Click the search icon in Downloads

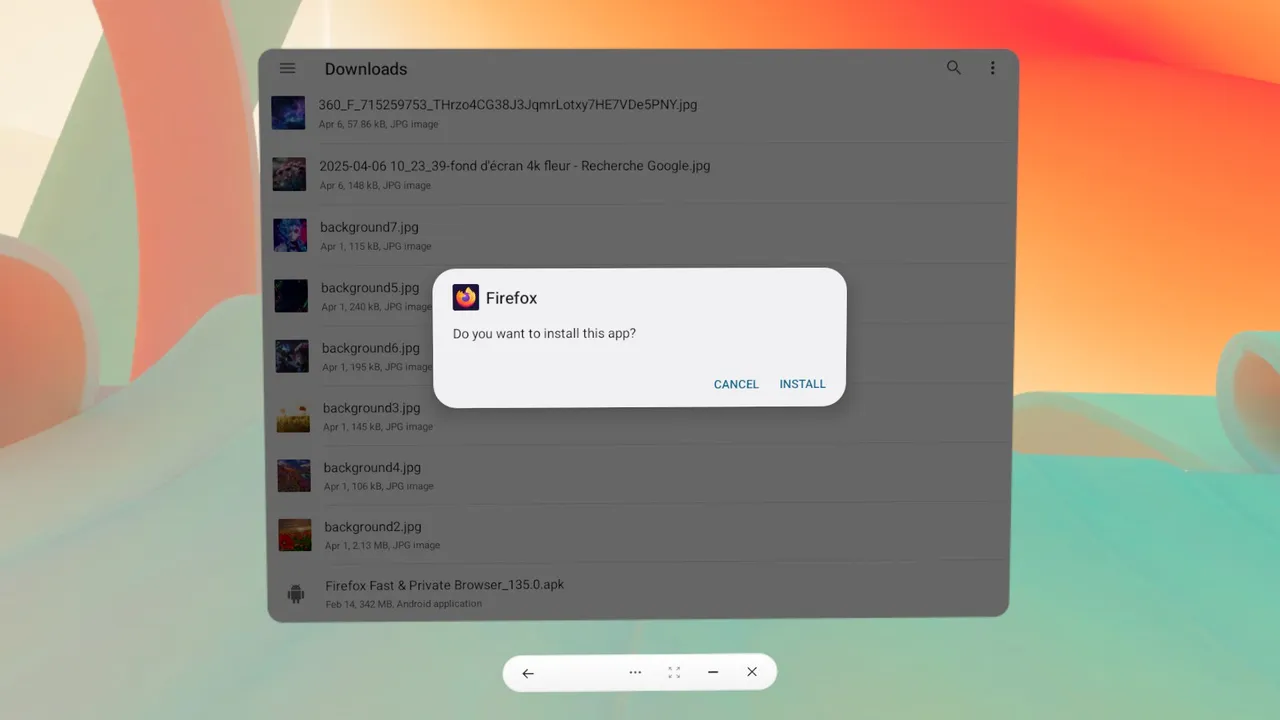coord(953,68)
